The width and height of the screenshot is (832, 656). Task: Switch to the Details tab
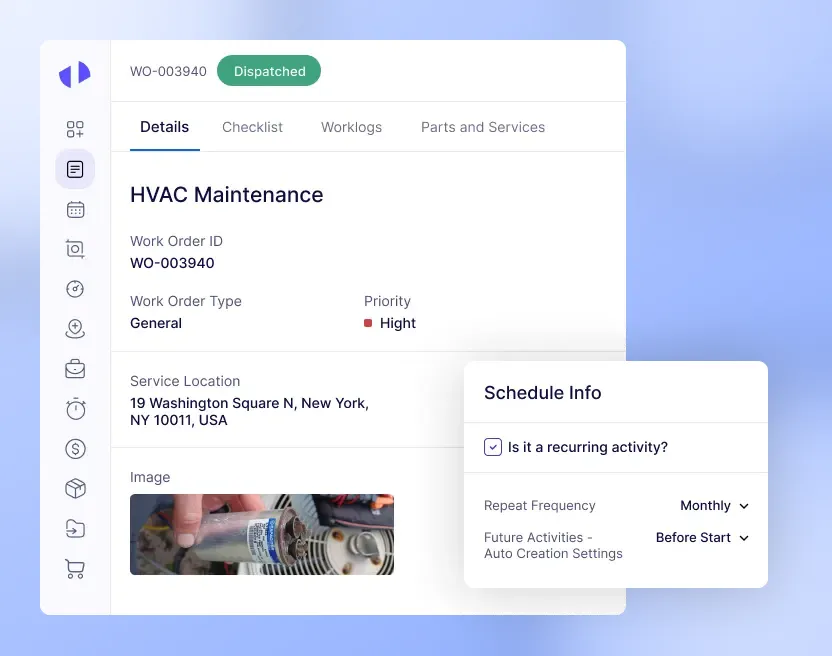point(164,127)
